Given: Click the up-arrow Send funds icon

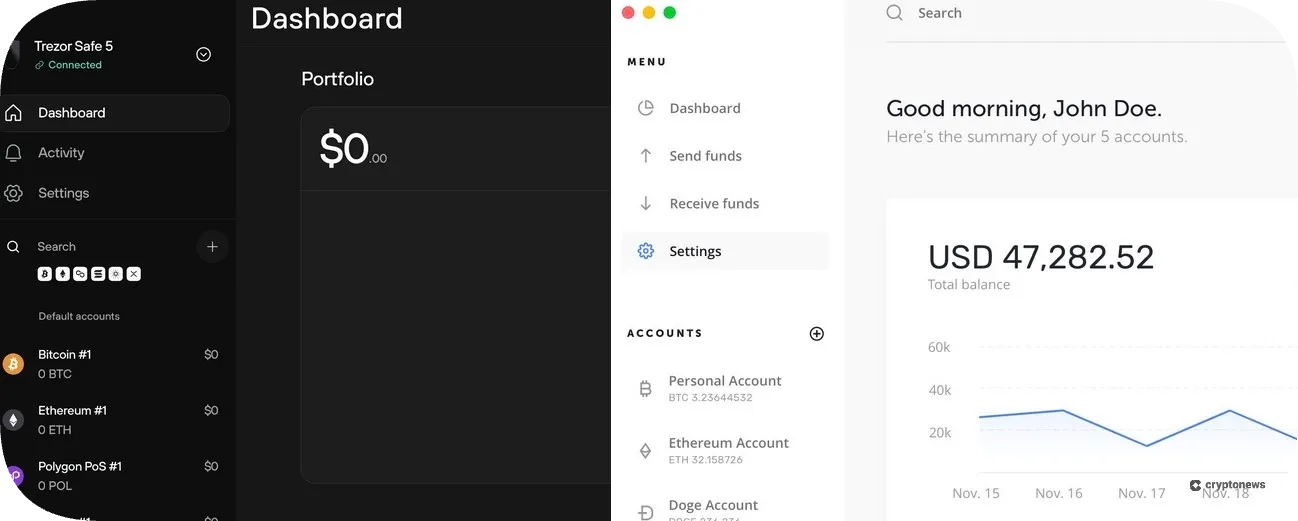Looking at the screenshot, I should 646,156.
